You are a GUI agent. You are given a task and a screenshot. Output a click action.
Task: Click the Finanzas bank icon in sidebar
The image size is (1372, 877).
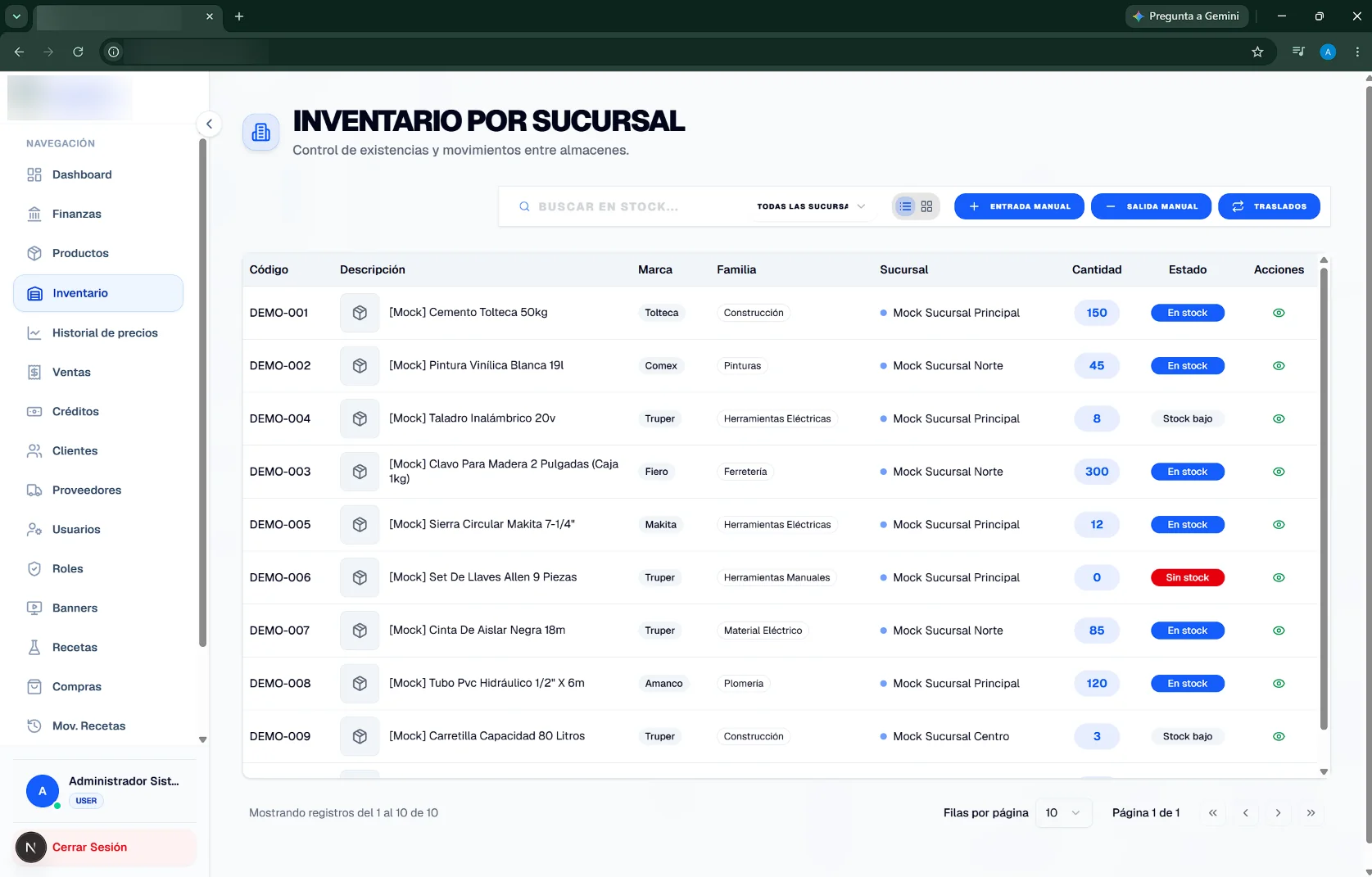click(x=34, y=214)
